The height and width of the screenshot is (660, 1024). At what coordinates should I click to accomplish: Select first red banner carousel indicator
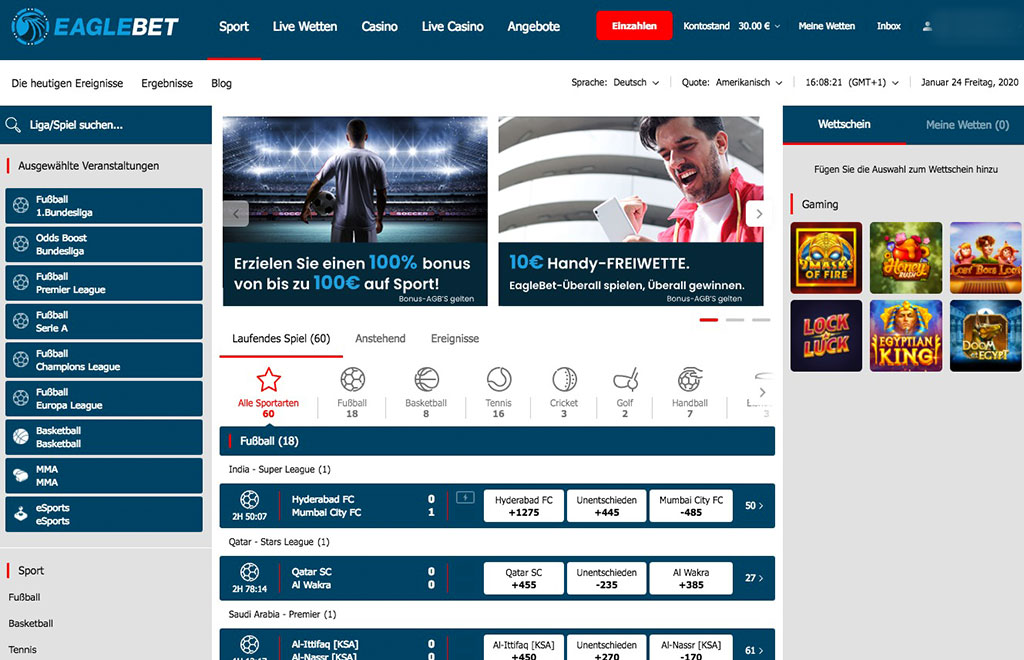click(x=709, y=320)
